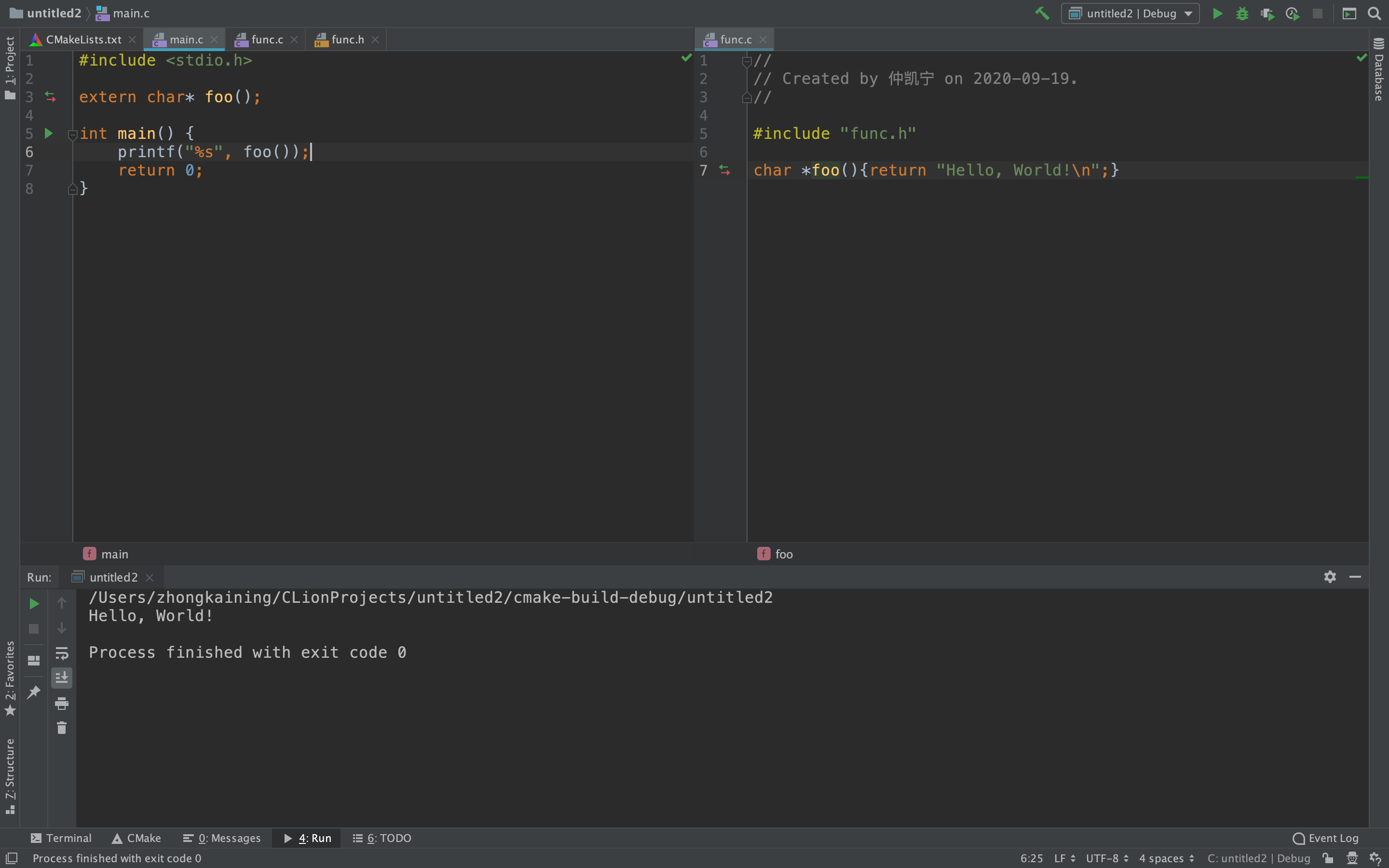The height and width of the screenshot is (868, 1389).
Task: Start debugging with the bug icon
Action: click(1242, 13)
